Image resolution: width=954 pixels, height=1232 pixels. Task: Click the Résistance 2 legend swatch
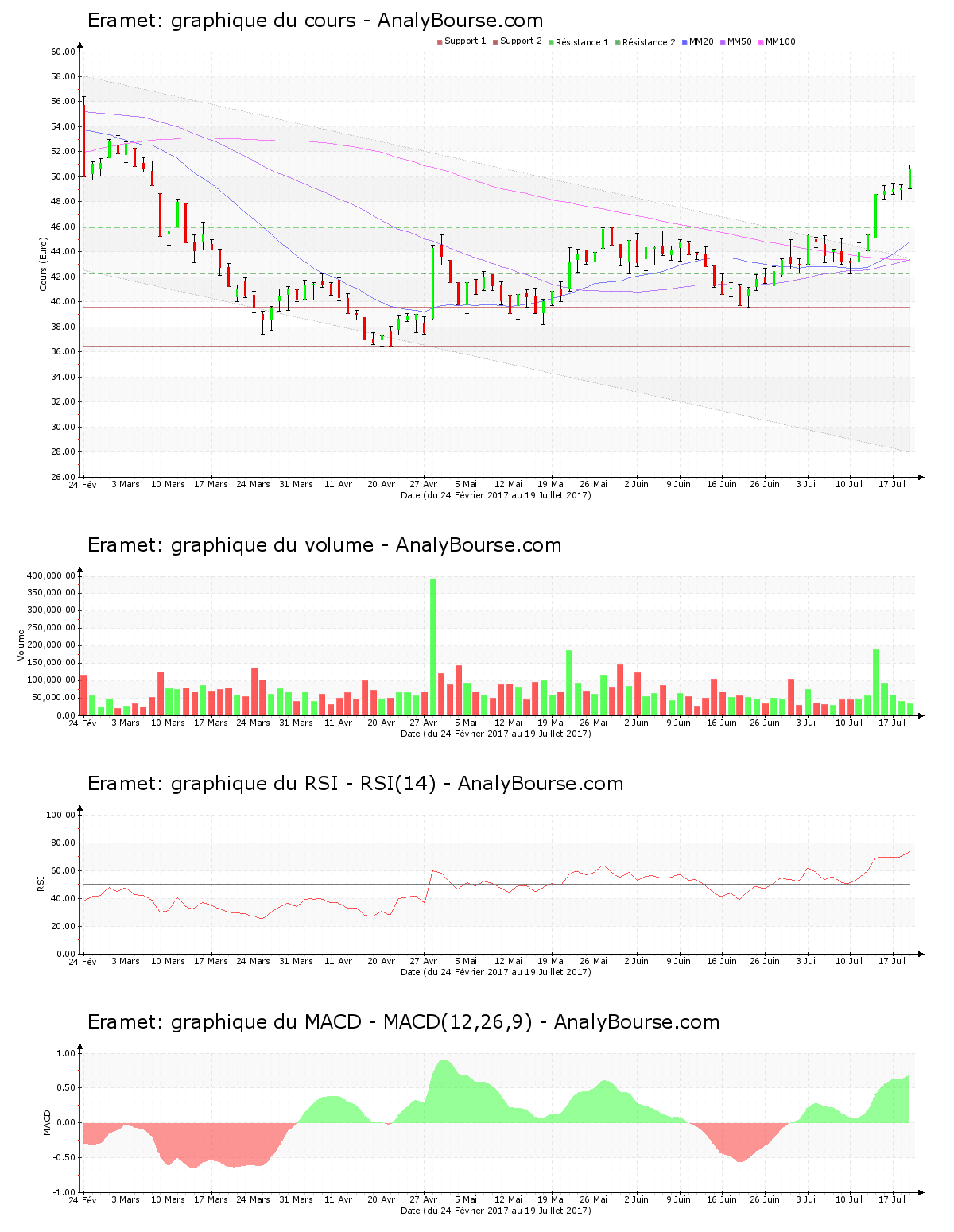[618, 42]
